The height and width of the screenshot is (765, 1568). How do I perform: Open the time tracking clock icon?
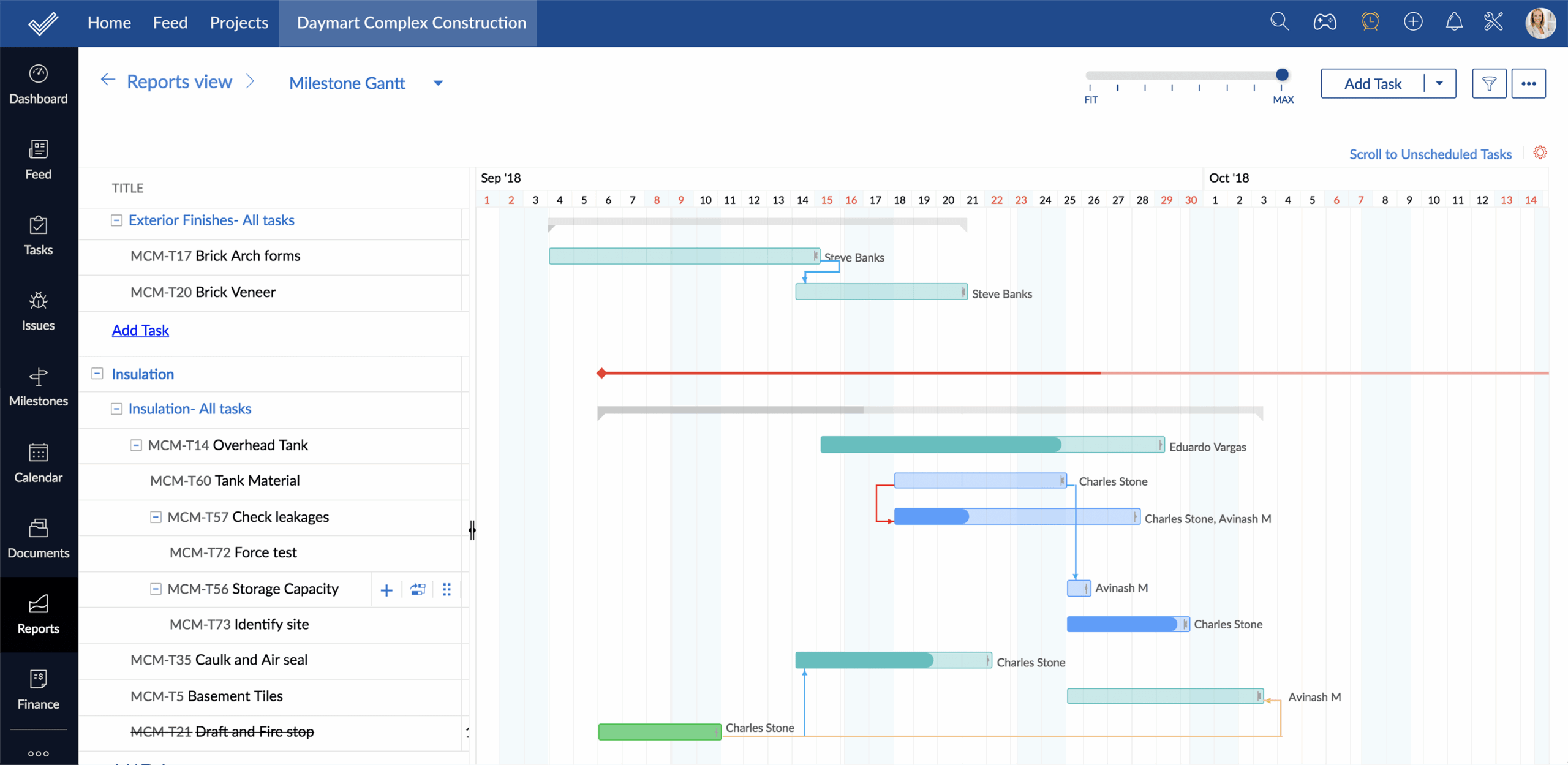point(1370,21)
